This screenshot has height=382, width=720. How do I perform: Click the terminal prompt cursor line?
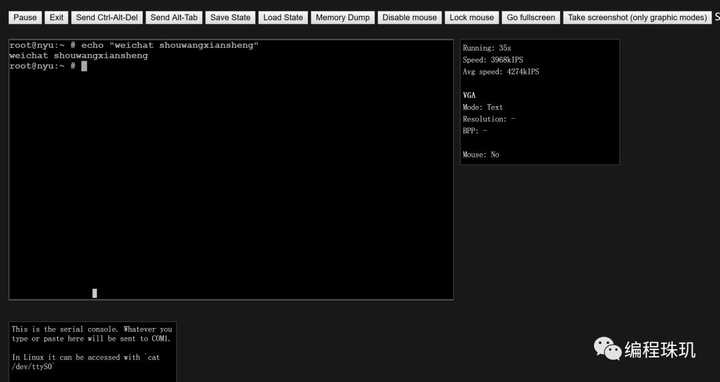click(48, 66)
